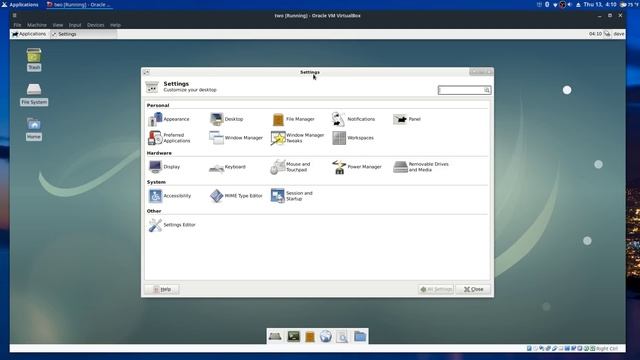Open File Manager settings
Image resolution: width=640 pixels, height=360 pixels.
293,119
